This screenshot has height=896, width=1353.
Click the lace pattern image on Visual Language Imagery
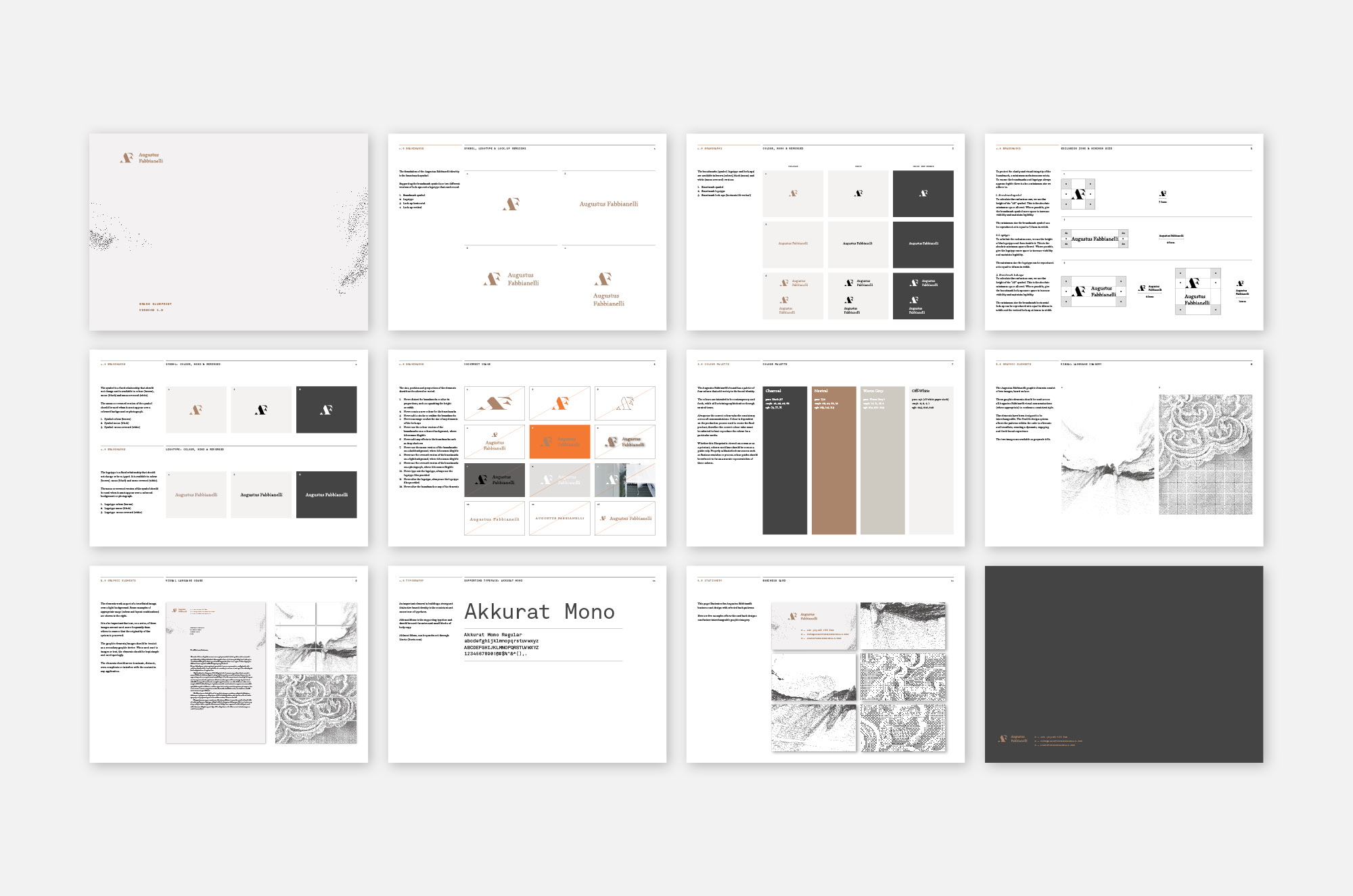coord(1206,454)
